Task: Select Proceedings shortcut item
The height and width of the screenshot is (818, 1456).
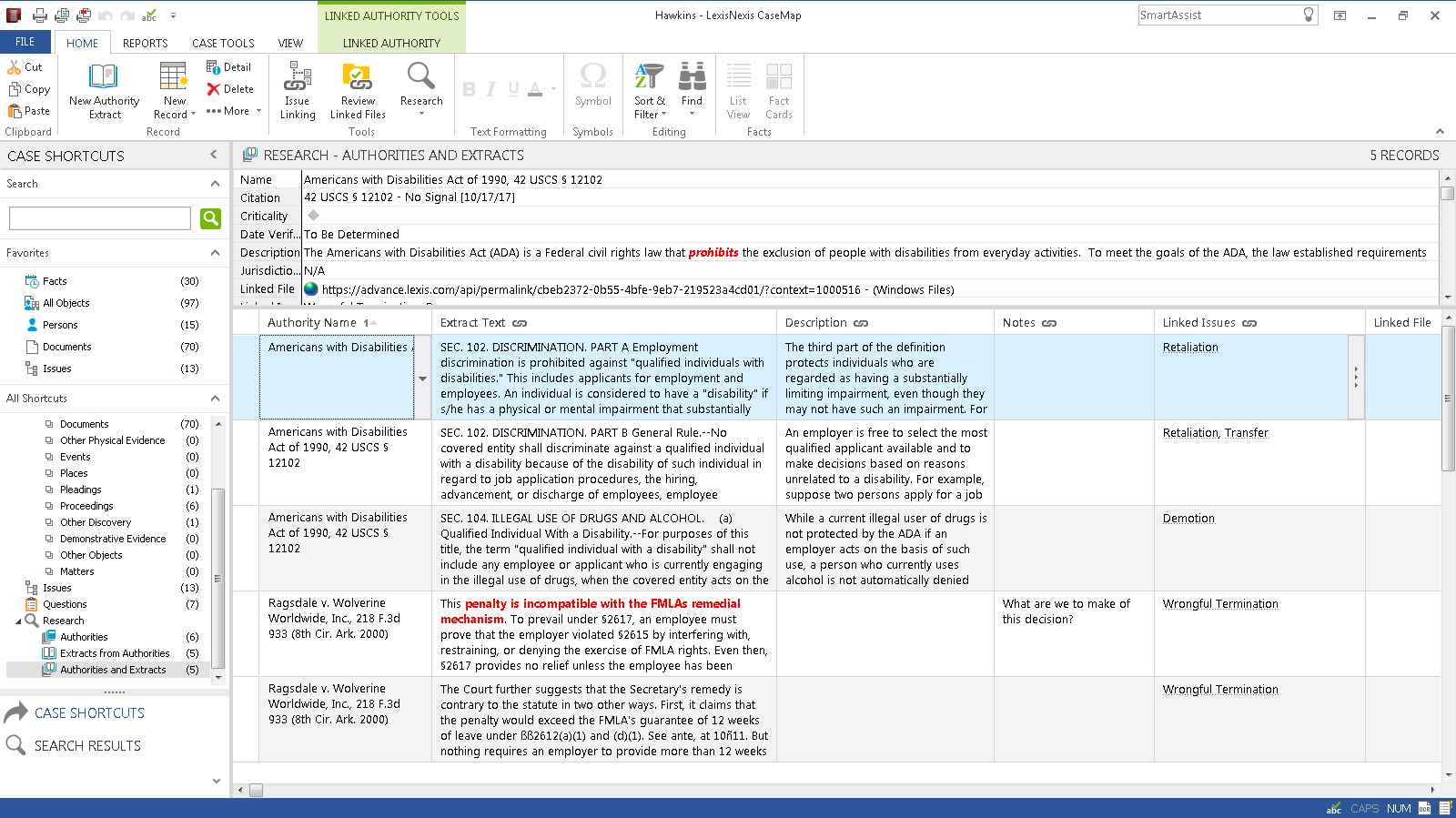Action: pyautogui.click(x=86, y=507)
